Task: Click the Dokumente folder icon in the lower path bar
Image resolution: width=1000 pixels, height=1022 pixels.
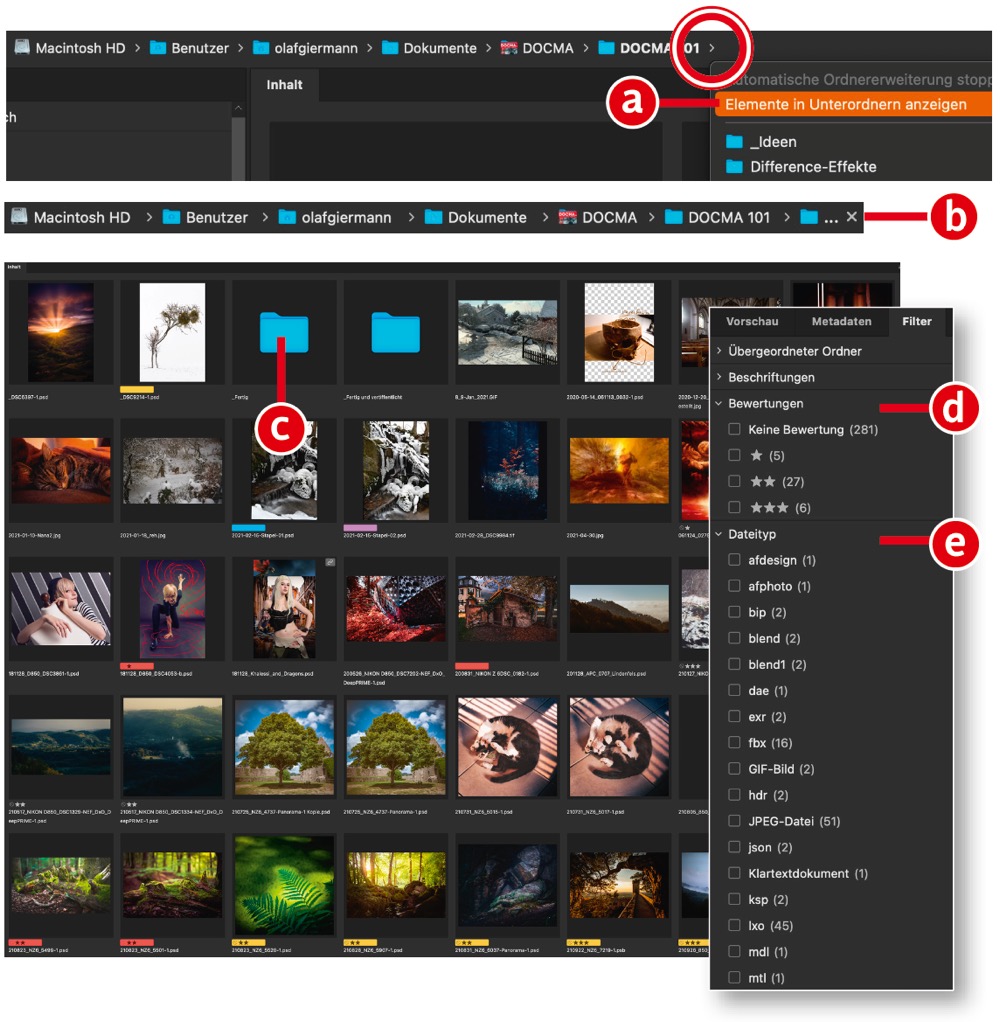Action: 434,217
